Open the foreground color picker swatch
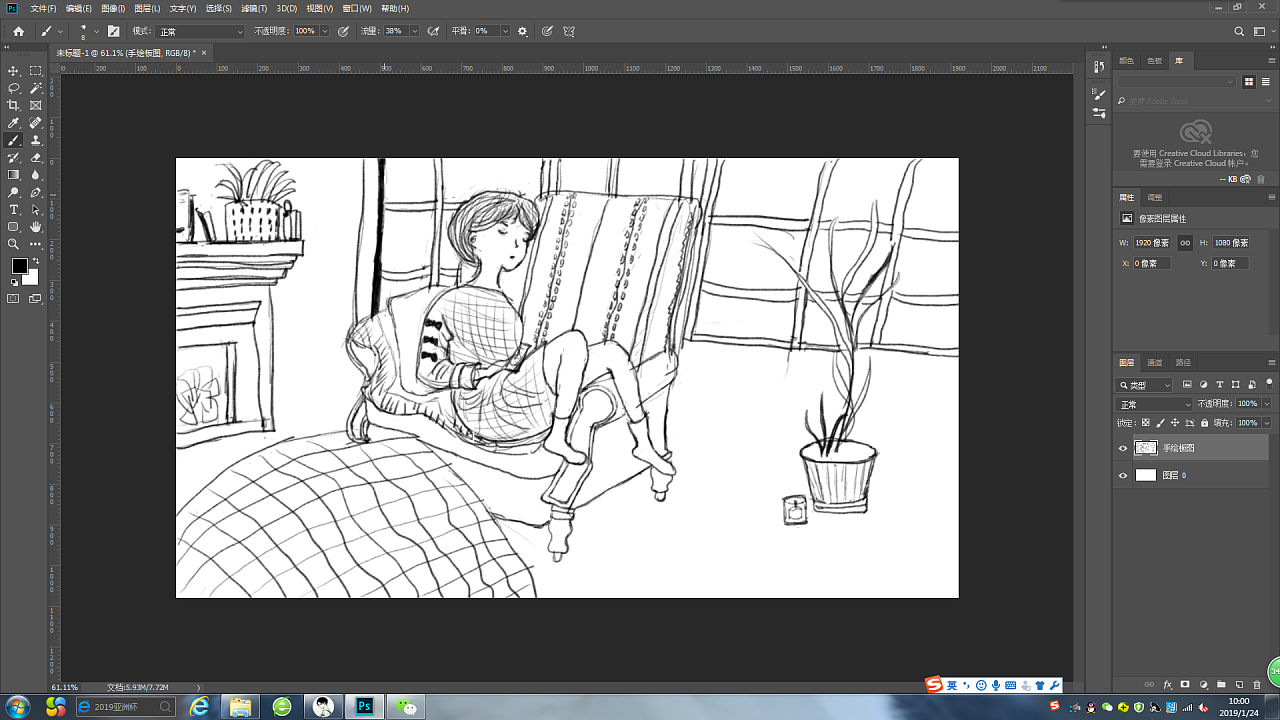The height and width of the screenshot is (720, 1280). pyautogui.click(x=19, y=265)
